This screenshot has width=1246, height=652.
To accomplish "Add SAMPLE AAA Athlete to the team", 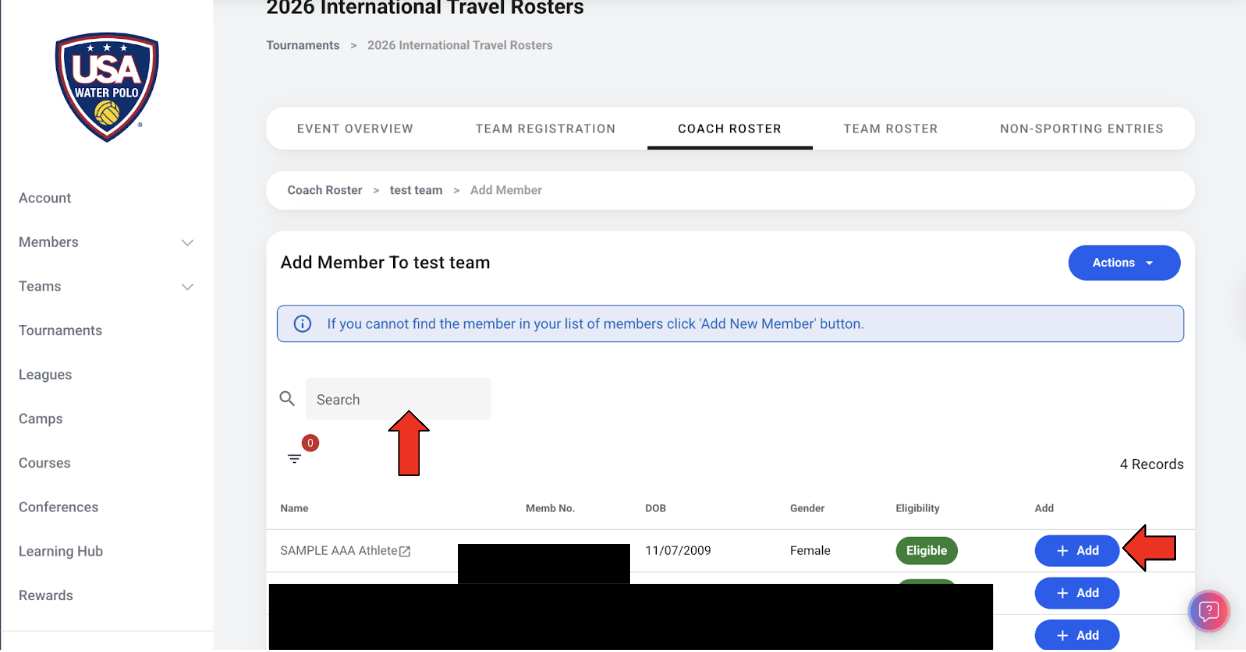I will tap(1077, 550).
